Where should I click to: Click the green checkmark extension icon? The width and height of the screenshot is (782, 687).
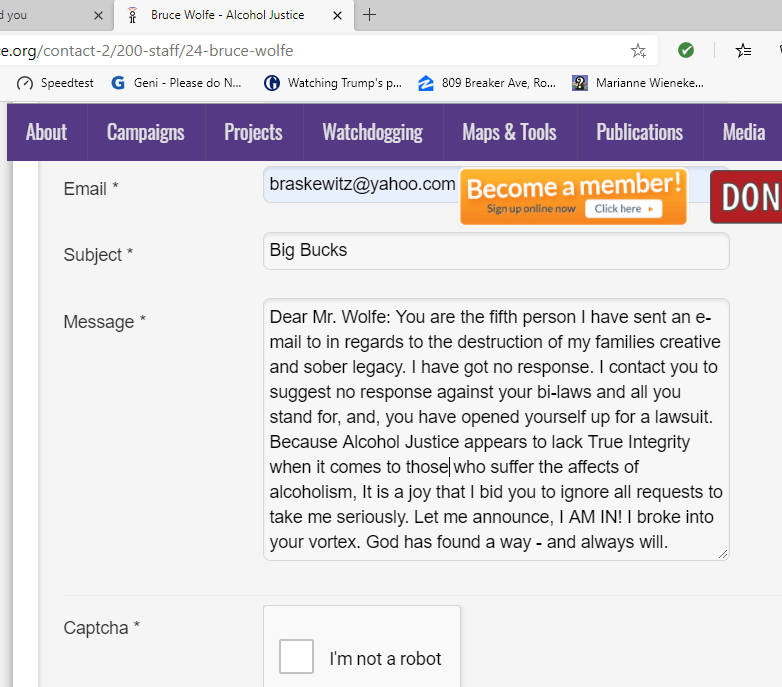pyautogui.click(x=686, y=50)
